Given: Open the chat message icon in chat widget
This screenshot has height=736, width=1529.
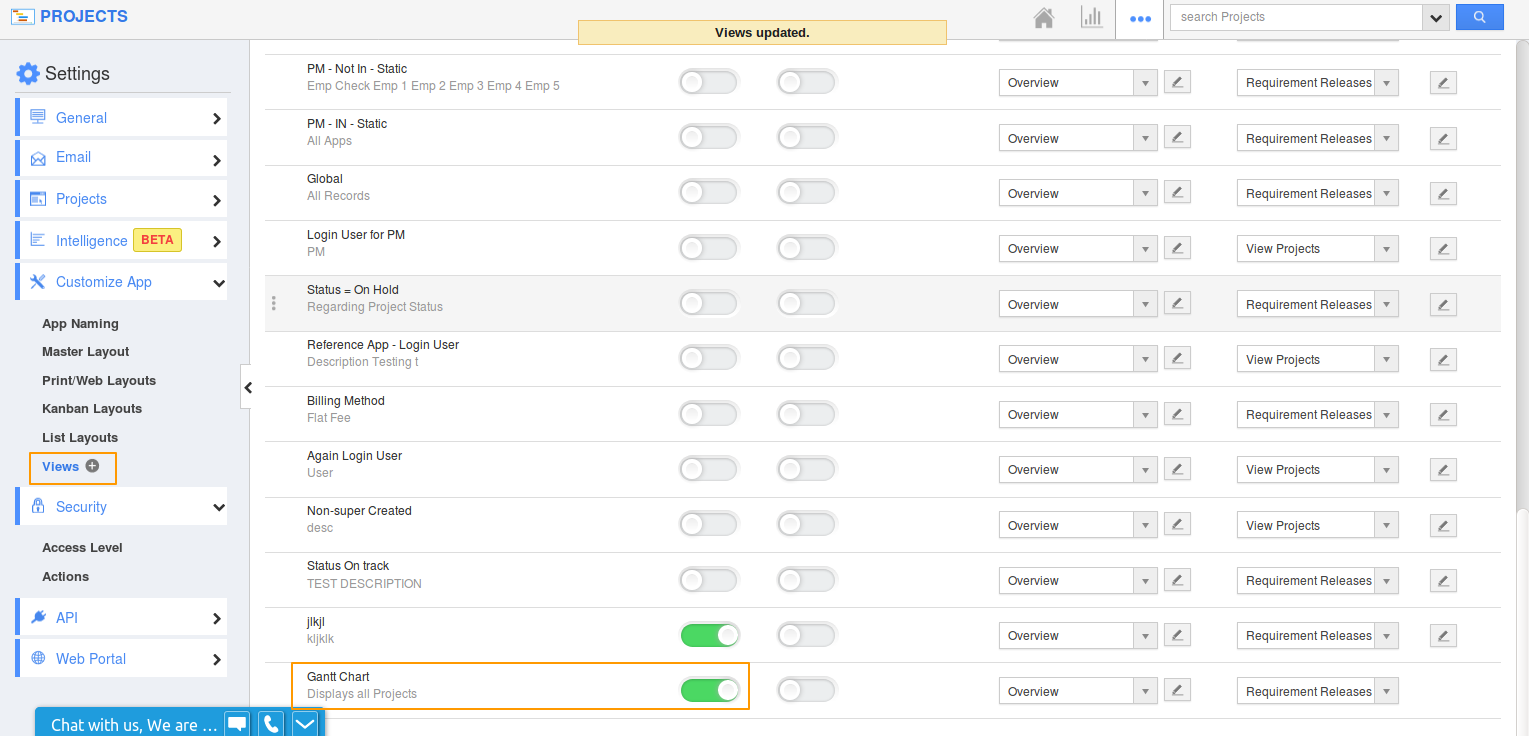Looking at the screenshot, I should tap(237, 723).
